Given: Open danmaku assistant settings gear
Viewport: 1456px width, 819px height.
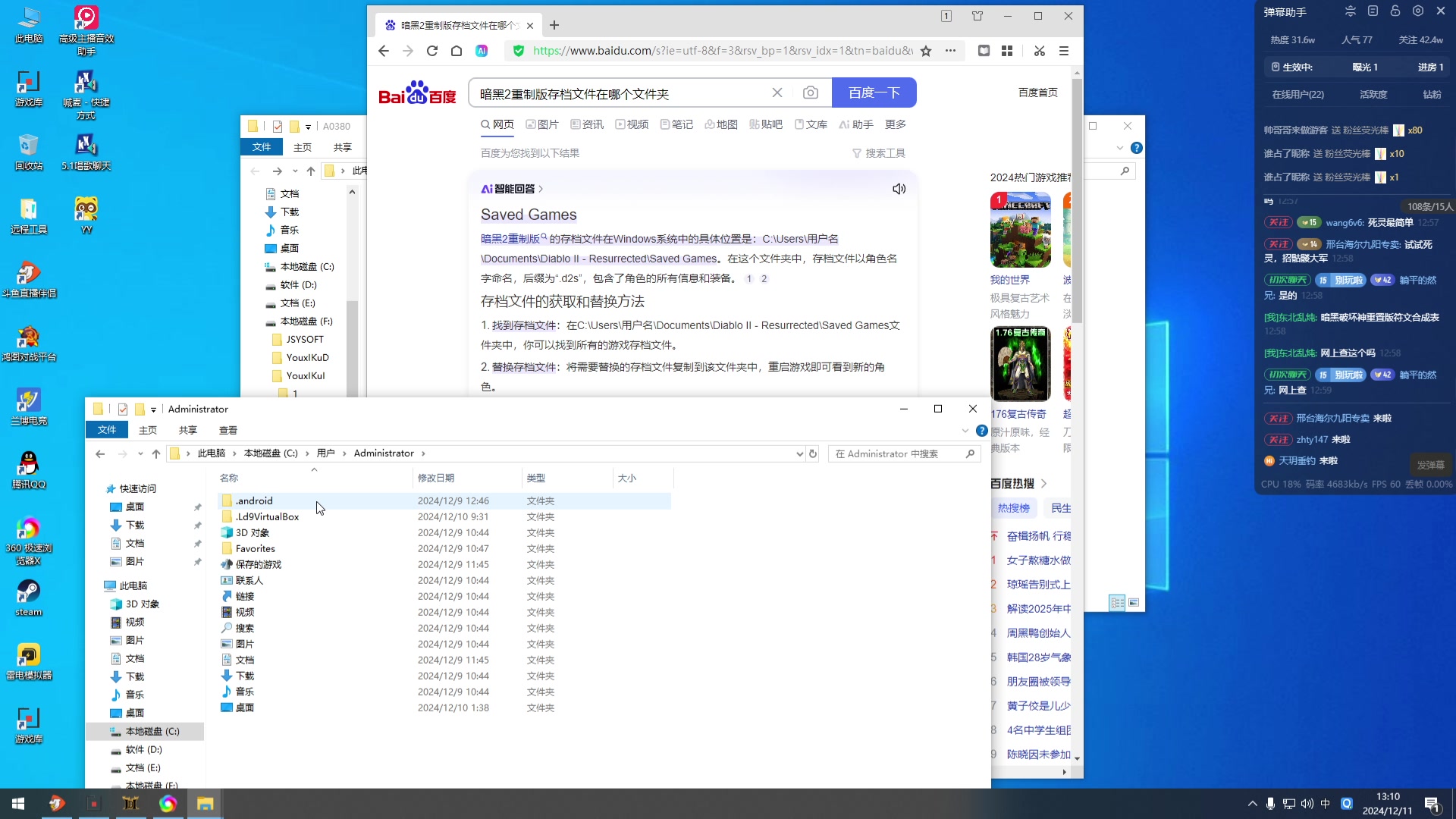Looking at the screenshot, I should [x=1418, y=11].
